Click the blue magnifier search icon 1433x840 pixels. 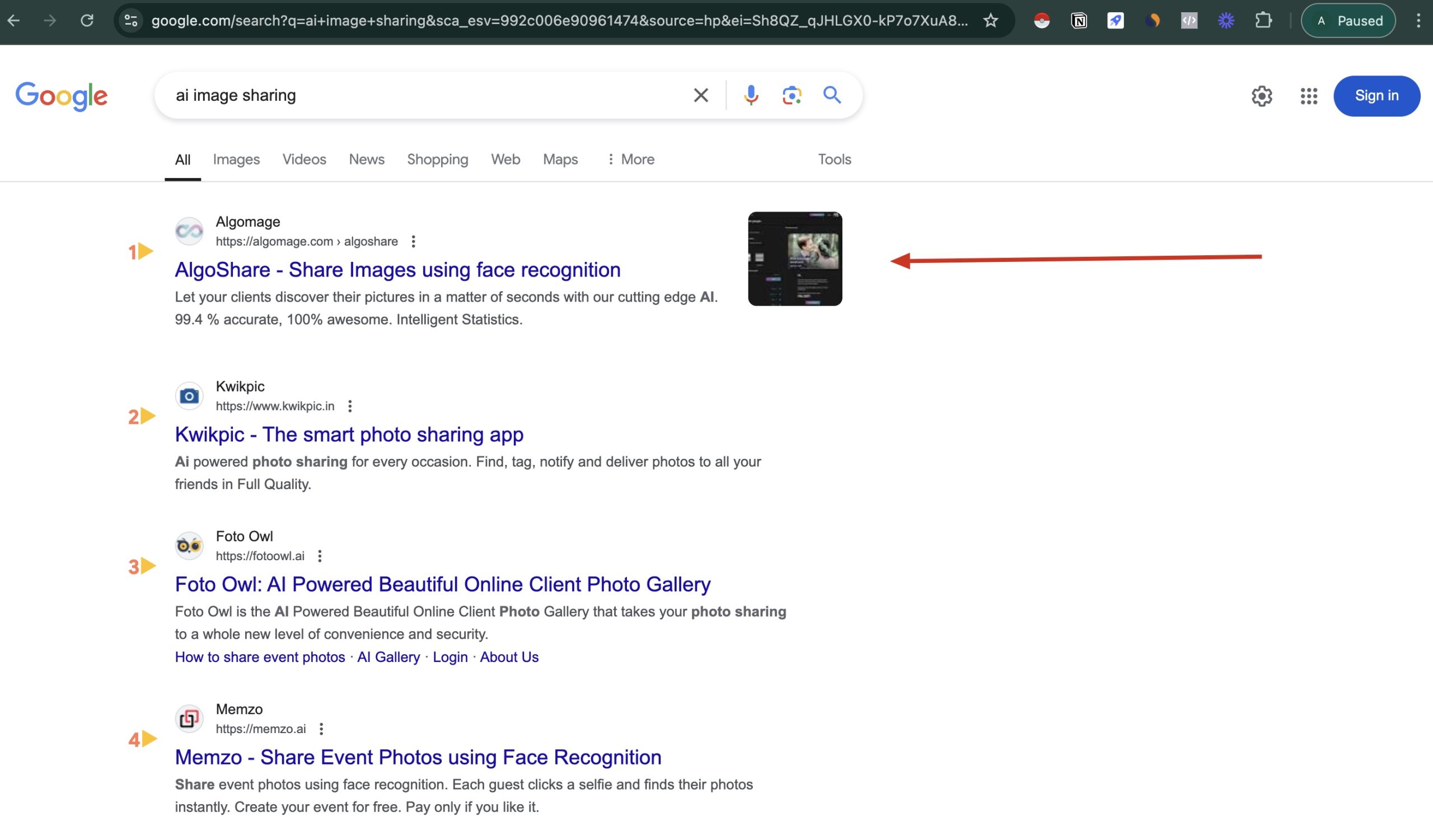832,95
